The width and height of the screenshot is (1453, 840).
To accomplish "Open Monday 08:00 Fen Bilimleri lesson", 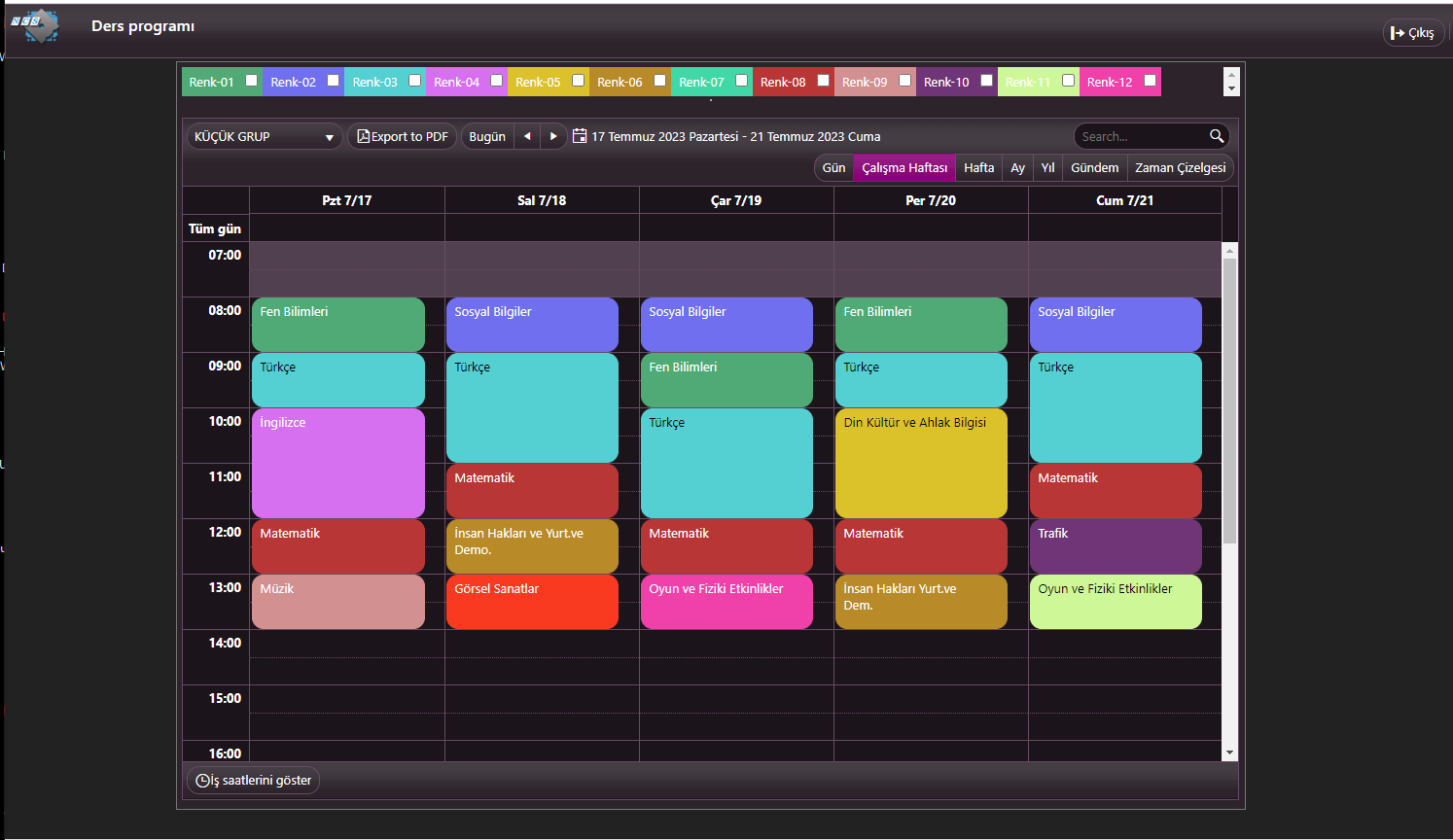I will [x=338, y=325].
